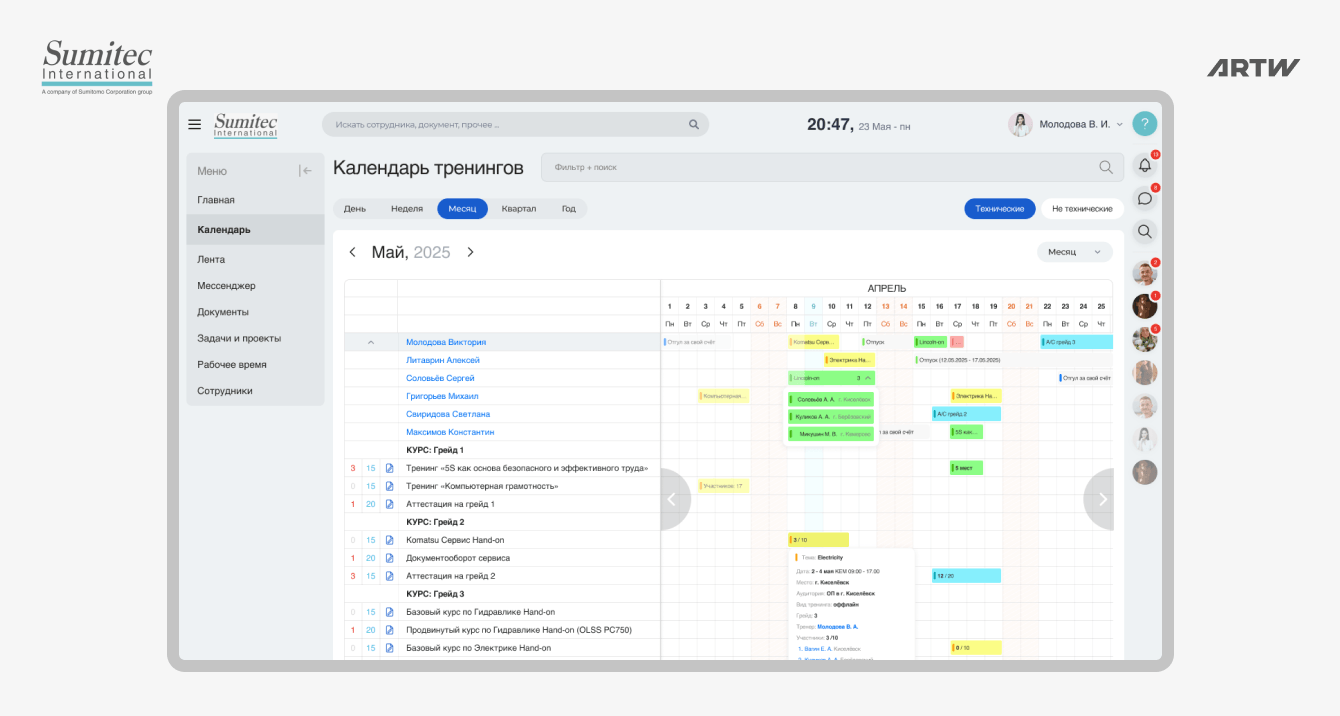Open Максимов Константин employee link
1340x716 pixels.
tap(450, 432)
